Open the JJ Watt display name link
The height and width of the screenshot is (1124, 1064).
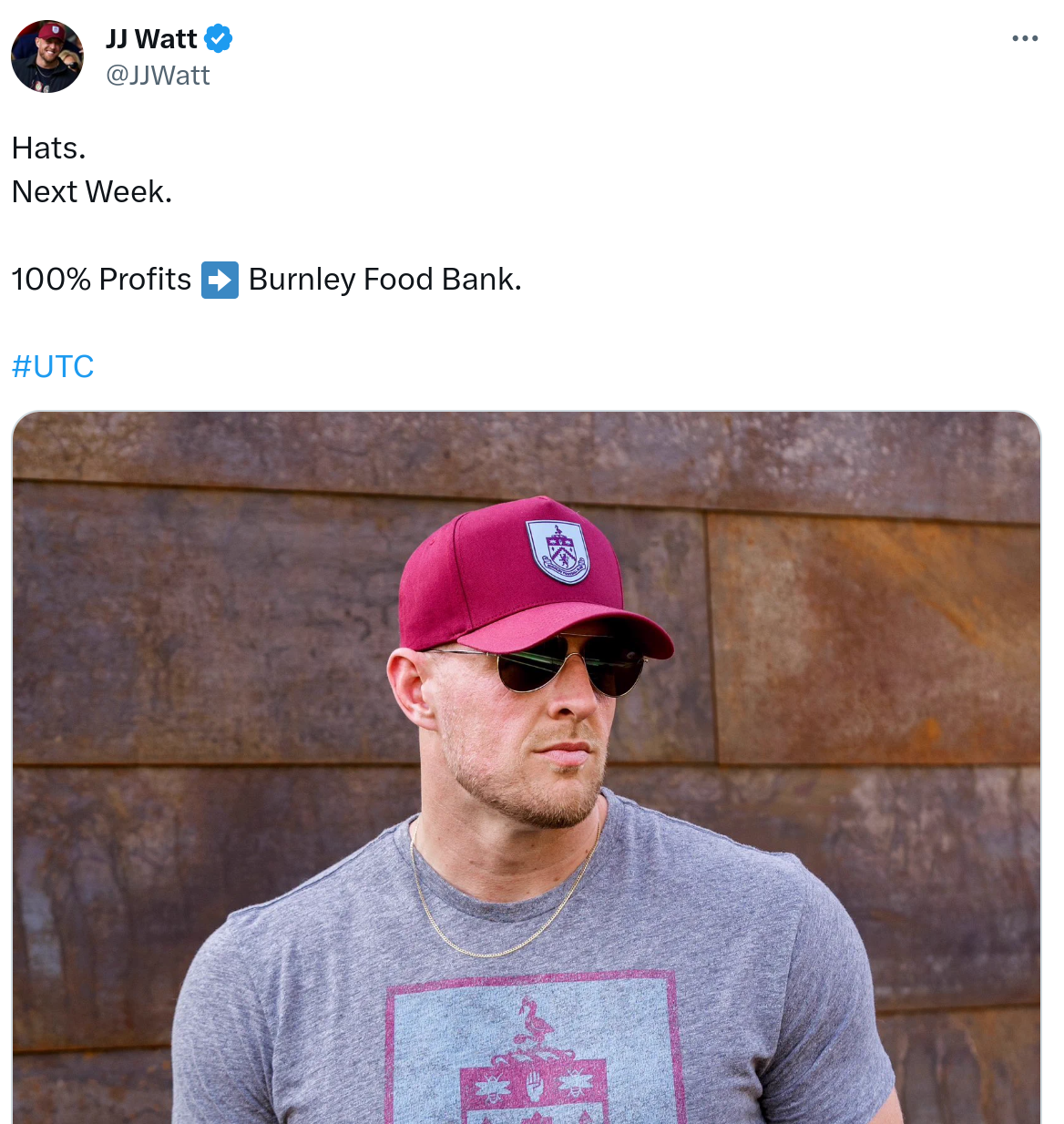click(x=151, y=39)
